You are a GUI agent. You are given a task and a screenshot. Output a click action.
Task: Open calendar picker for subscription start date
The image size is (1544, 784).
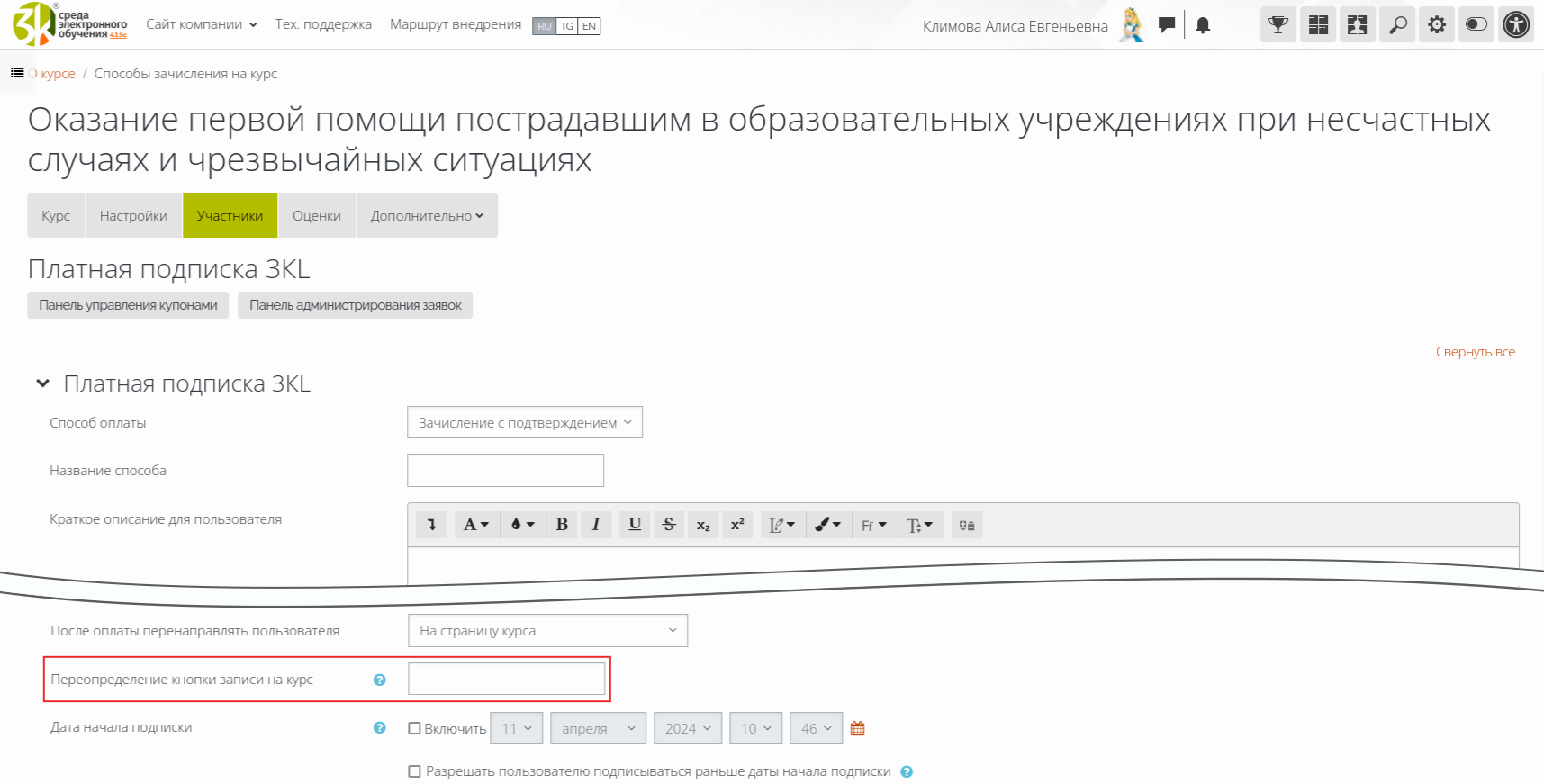pos(857,729)
